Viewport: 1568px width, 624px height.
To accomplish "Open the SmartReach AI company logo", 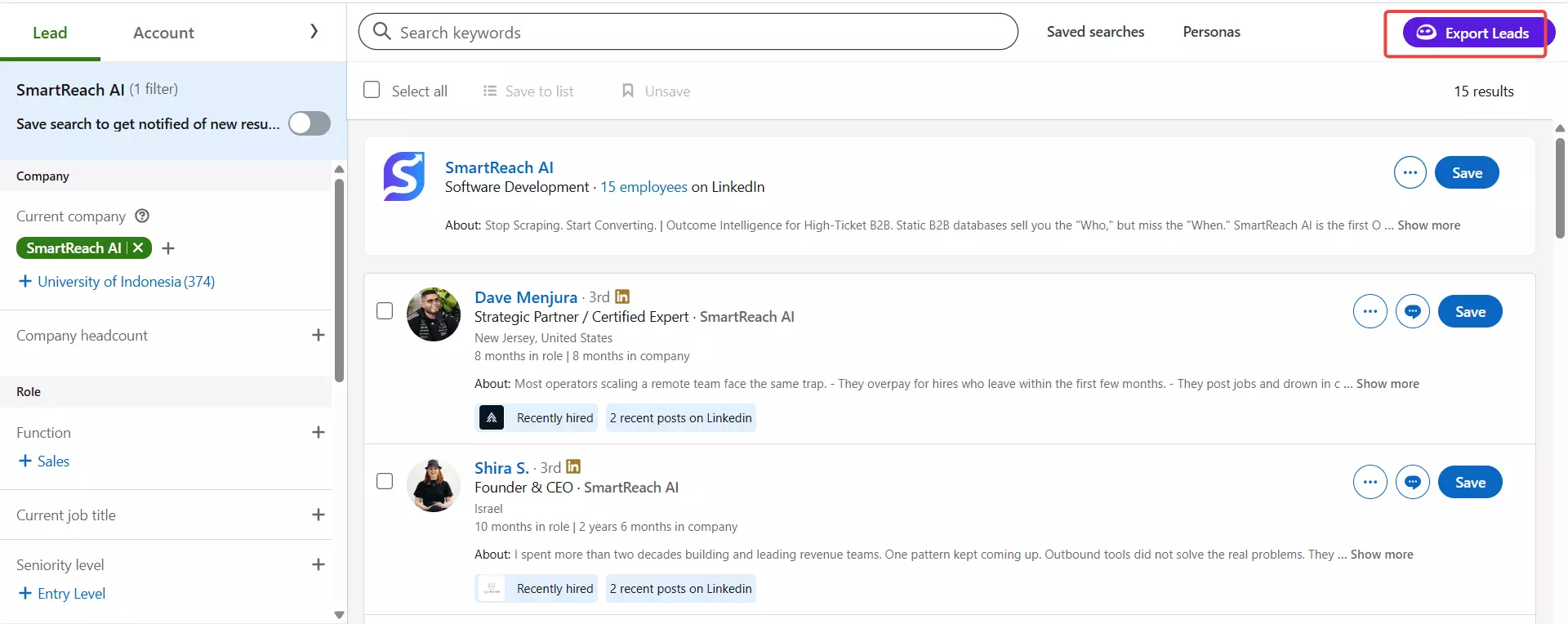I will point(404,176).
